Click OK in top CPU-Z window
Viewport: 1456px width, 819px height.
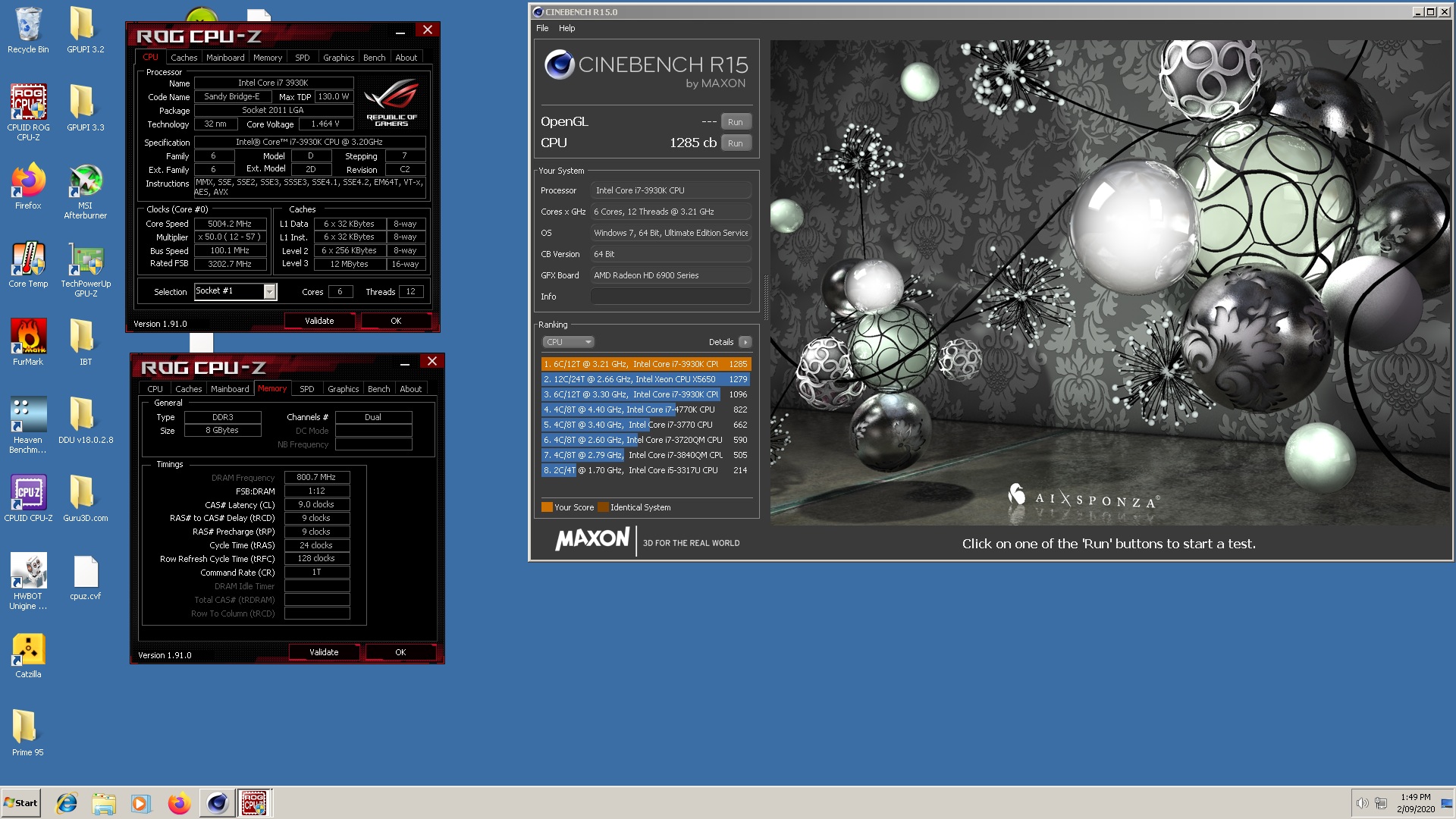pos(396,321)
